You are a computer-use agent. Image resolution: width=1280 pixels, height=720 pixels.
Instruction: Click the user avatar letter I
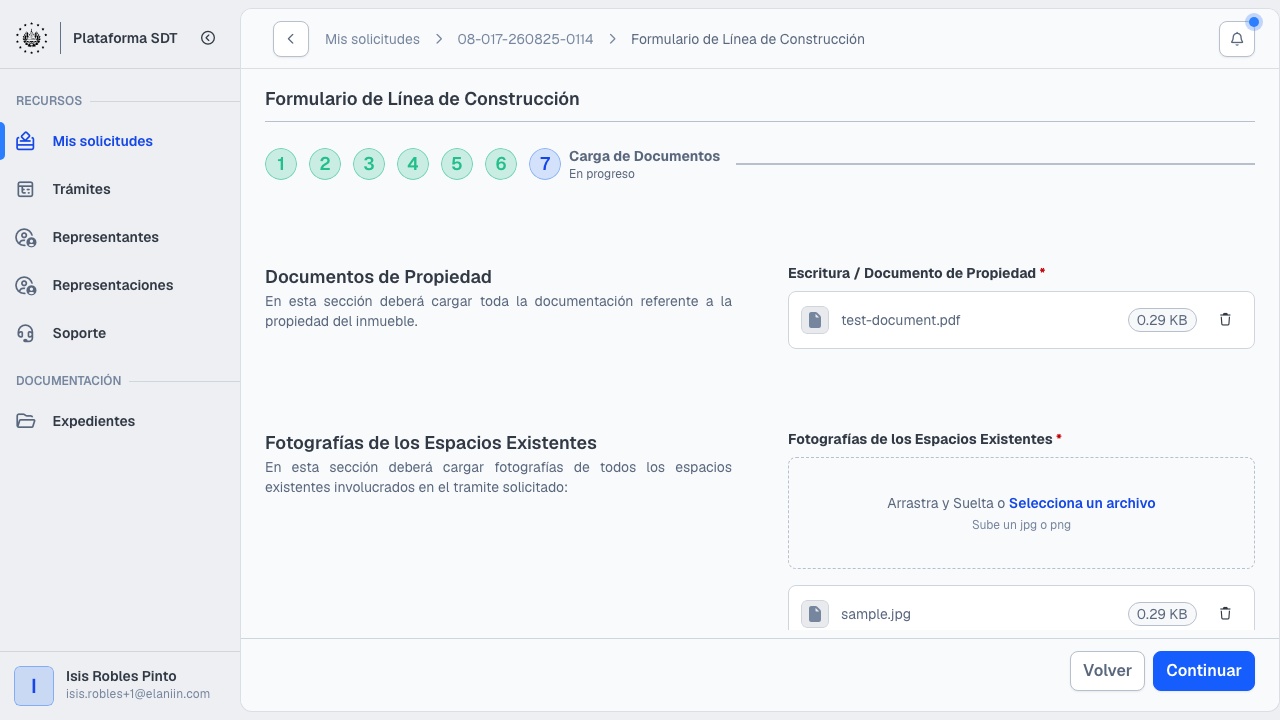pyautogui.click(x=34, y=686)
